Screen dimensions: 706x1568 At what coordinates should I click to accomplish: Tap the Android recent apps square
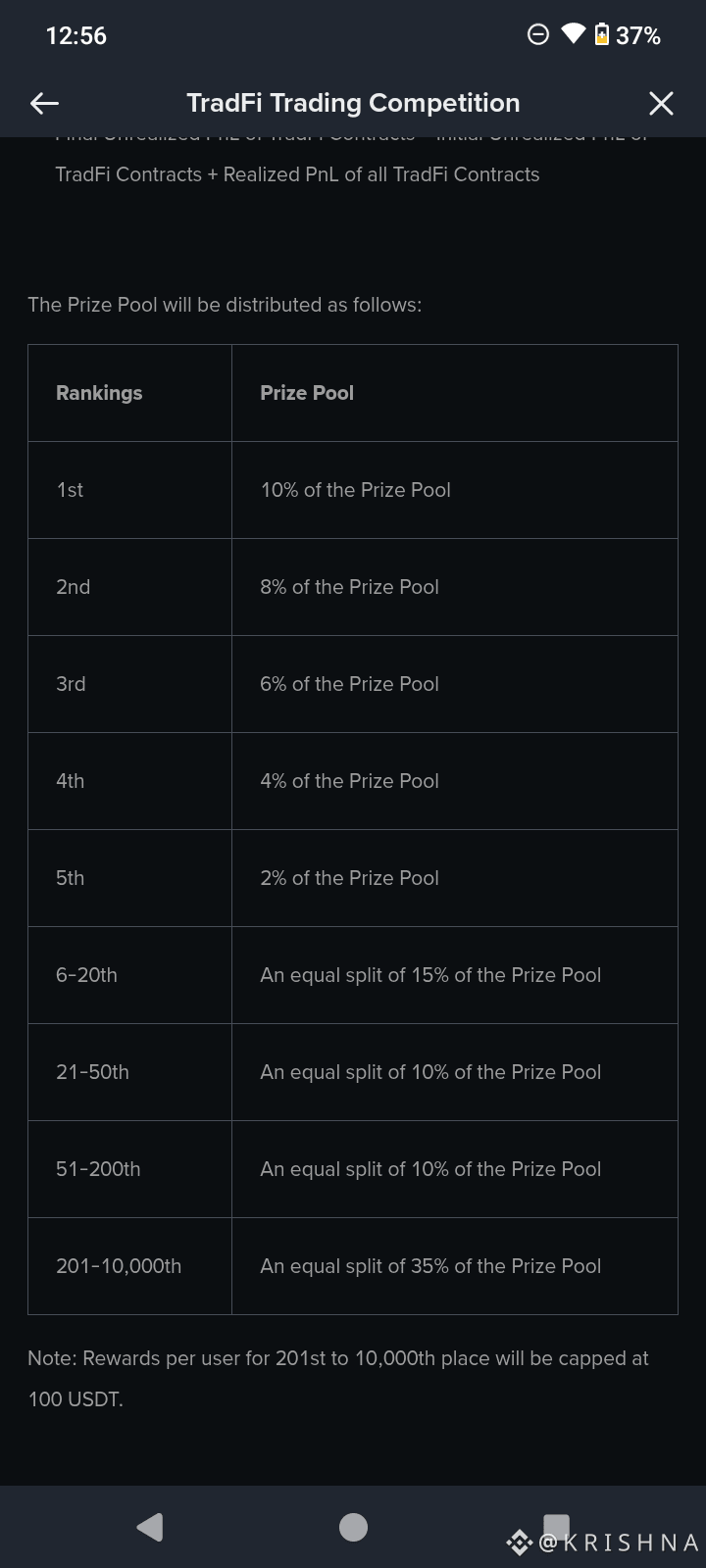pos(556,1525)
